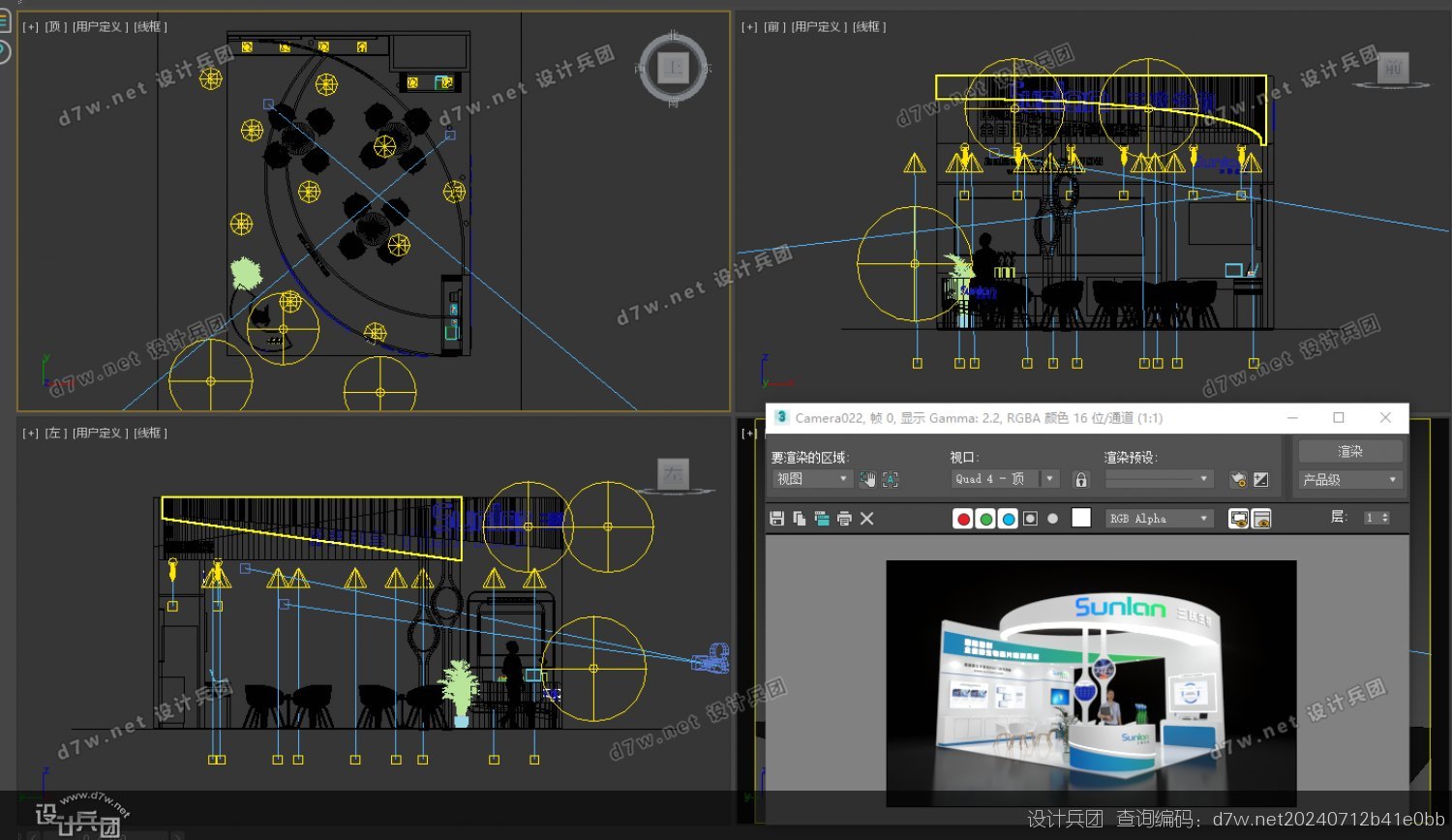Click the edit region hand icon
1452x840 pixels.
point(867,479)
